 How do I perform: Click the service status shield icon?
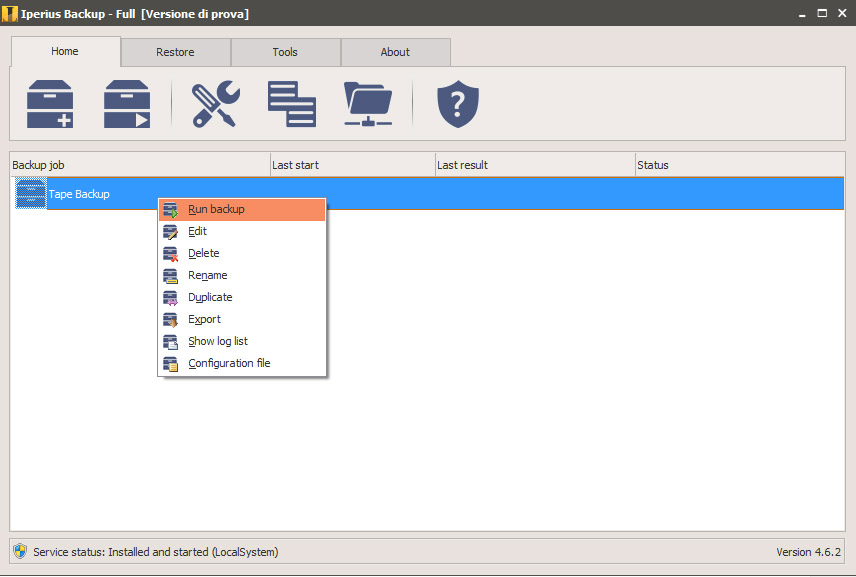[x=20, y=551]
